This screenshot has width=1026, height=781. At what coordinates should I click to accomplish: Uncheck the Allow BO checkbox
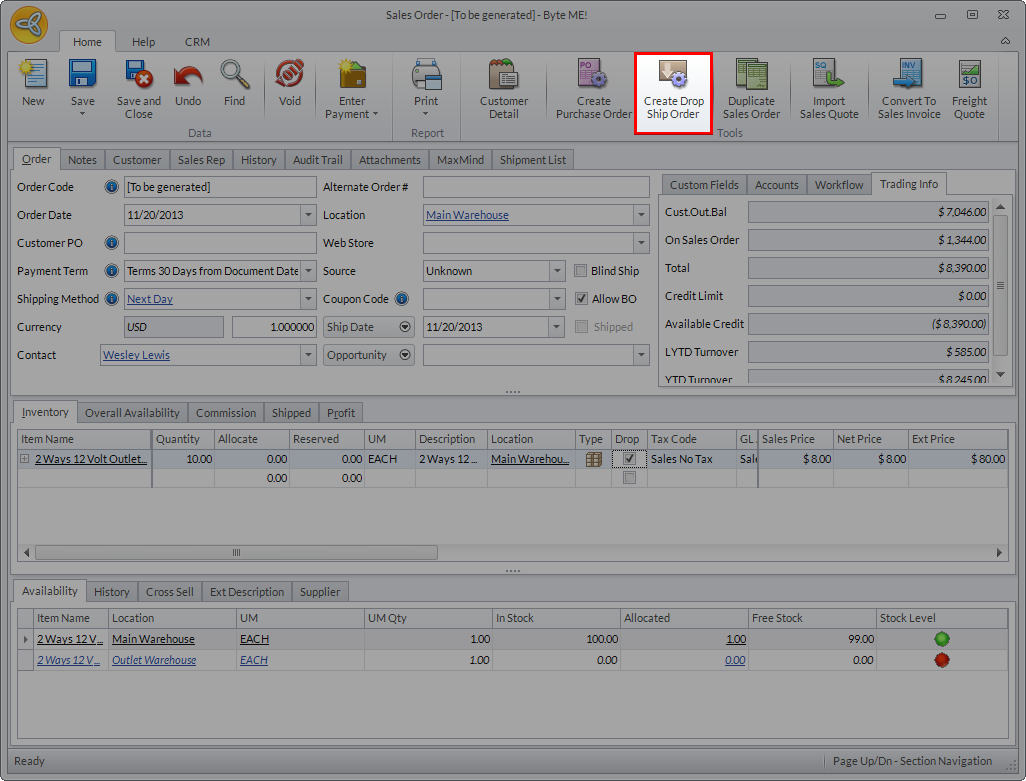click(x=582, y=299)
